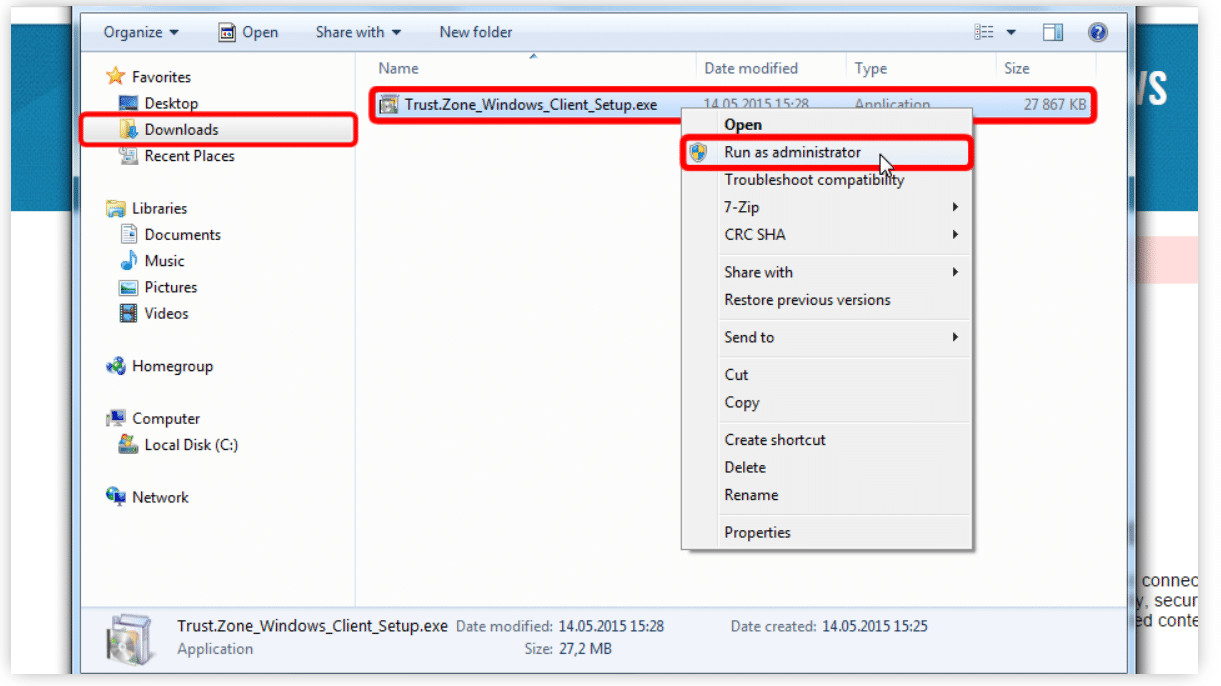Click the Local Disk (C:) drive icon

point(128,444)
